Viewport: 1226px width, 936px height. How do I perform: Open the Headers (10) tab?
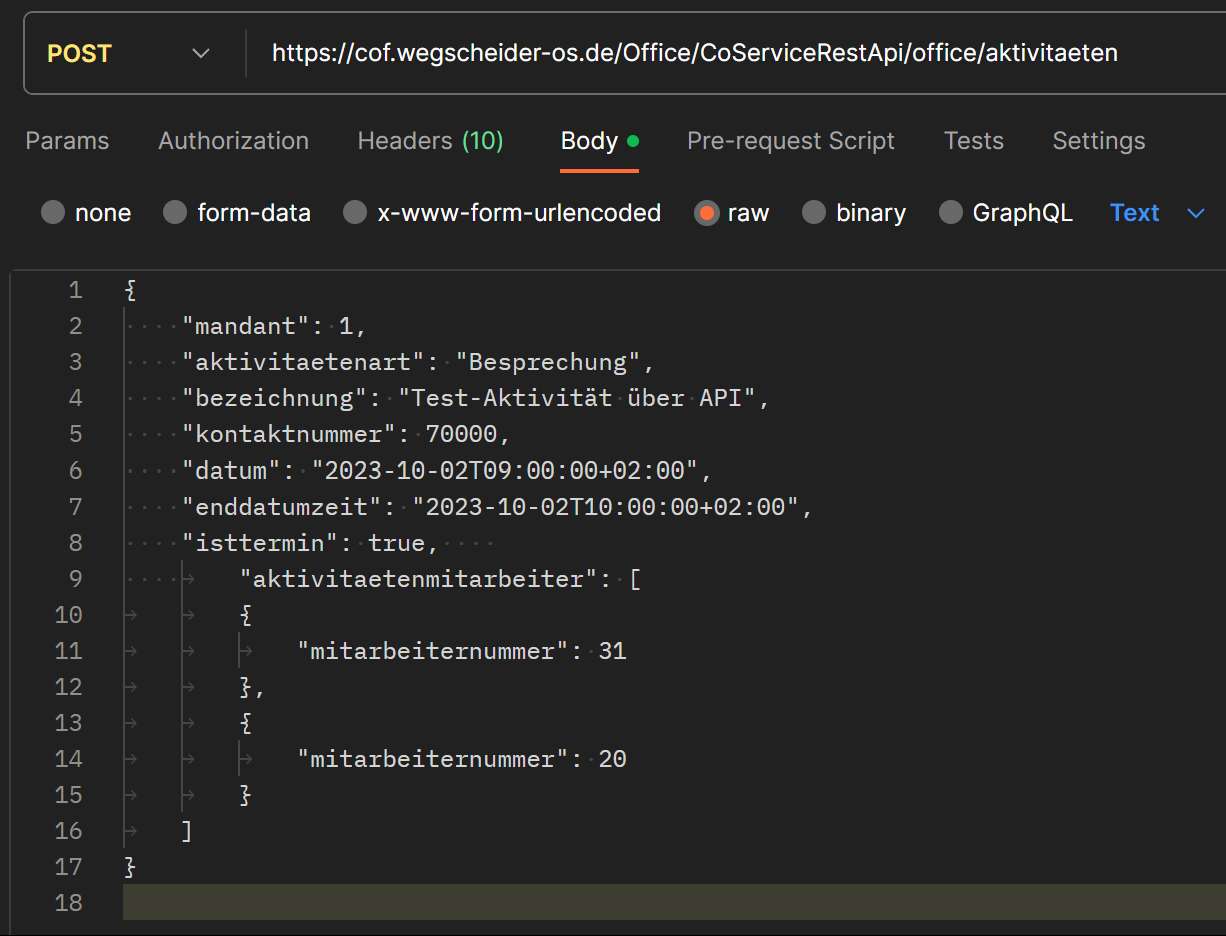tap(430, 141)
